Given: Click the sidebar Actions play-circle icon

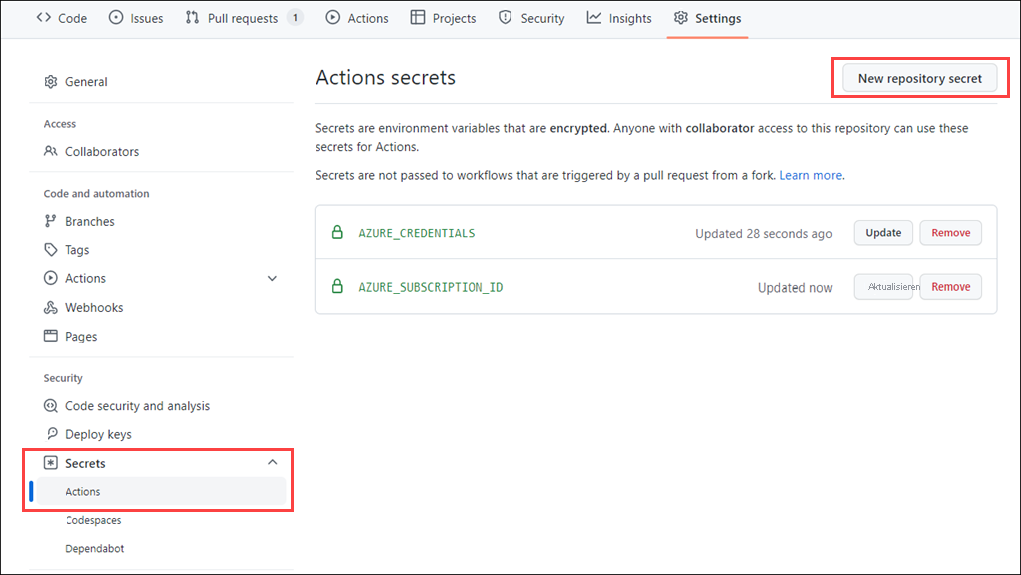Looking at the screenshot, I should [x=51, y=278].
